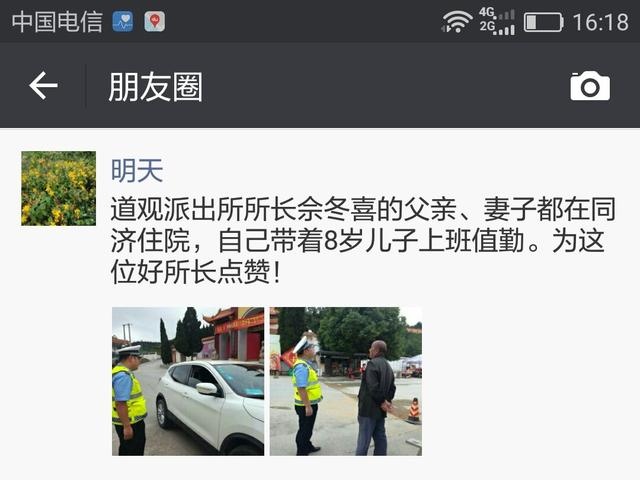Tap the 朋友圈 title in header
The height and width of the screenshot is (480, 640).
[x=156, y=87]
